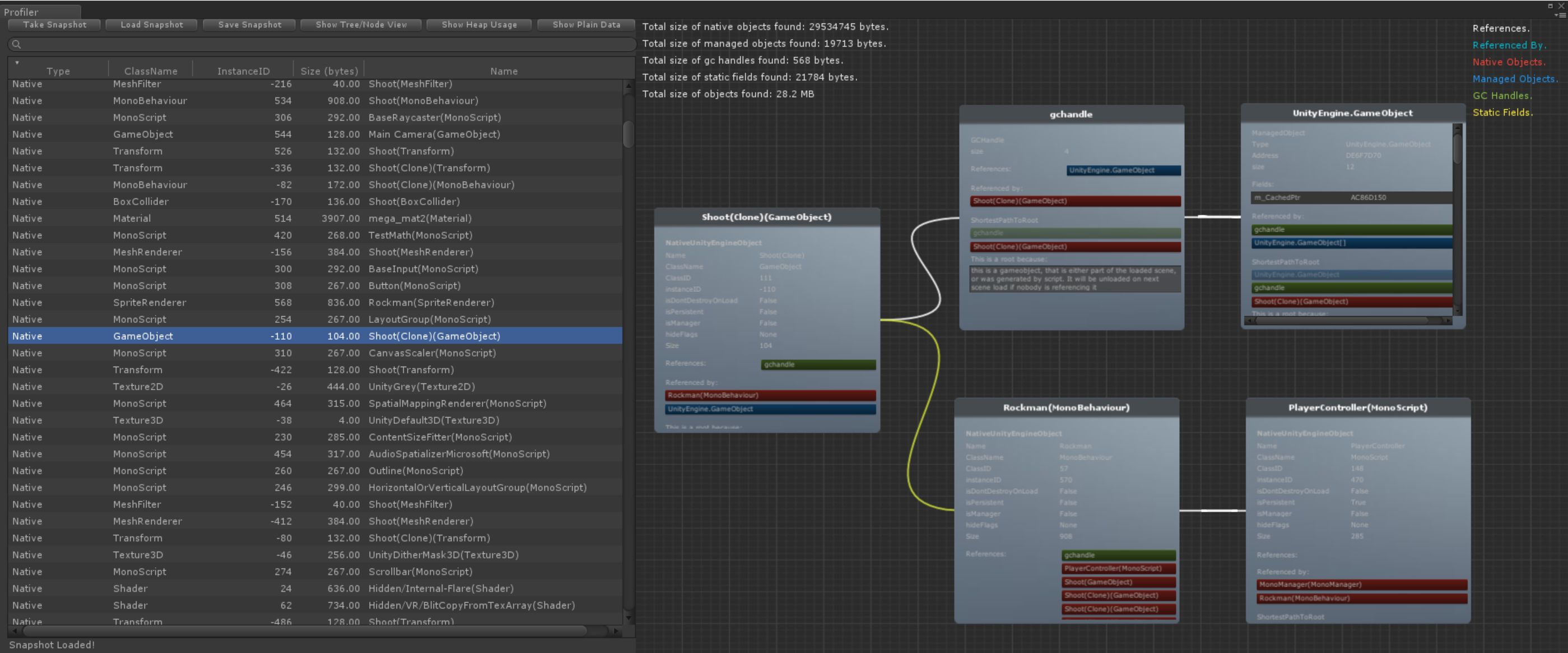Click scroll-up arrow in UnityEngine.GameObject node
This screenshot has height=653, width=1568.
click(x=1457, y=128)
